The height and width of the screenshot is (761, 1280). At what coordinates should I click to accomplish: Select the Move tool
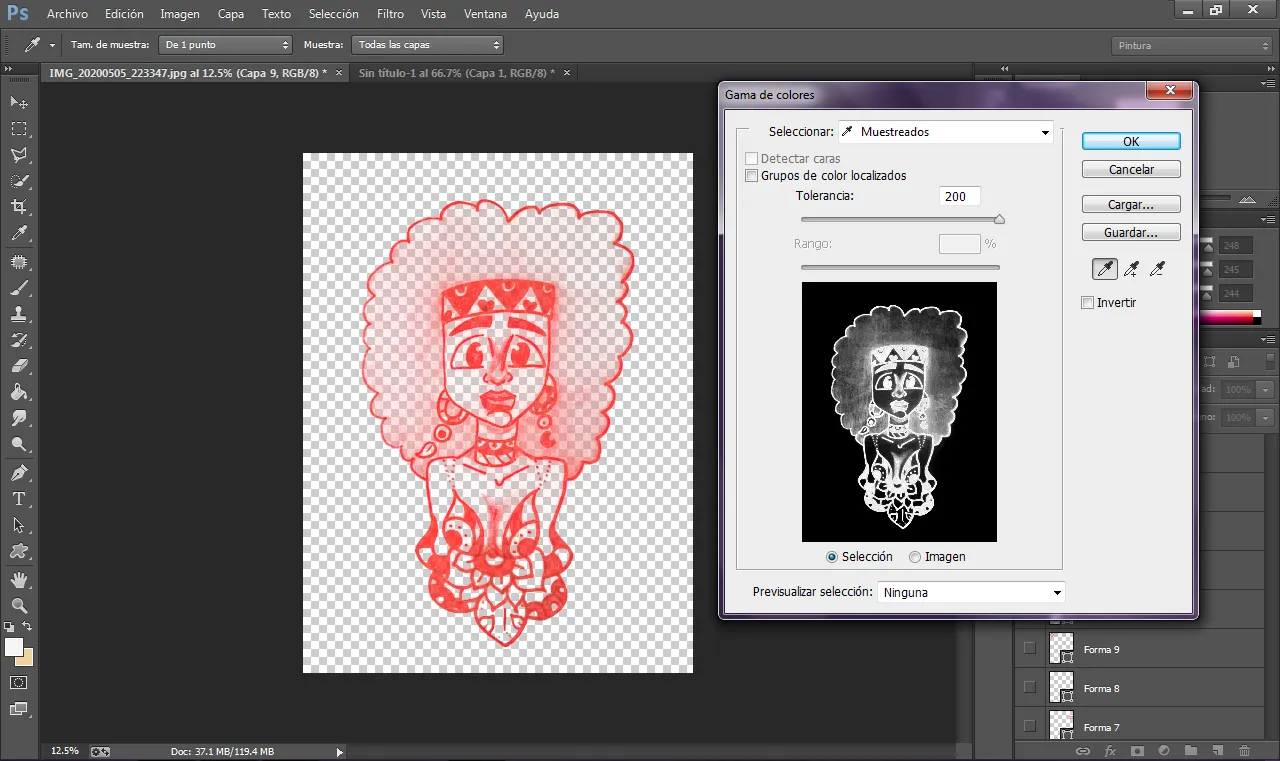19,102
